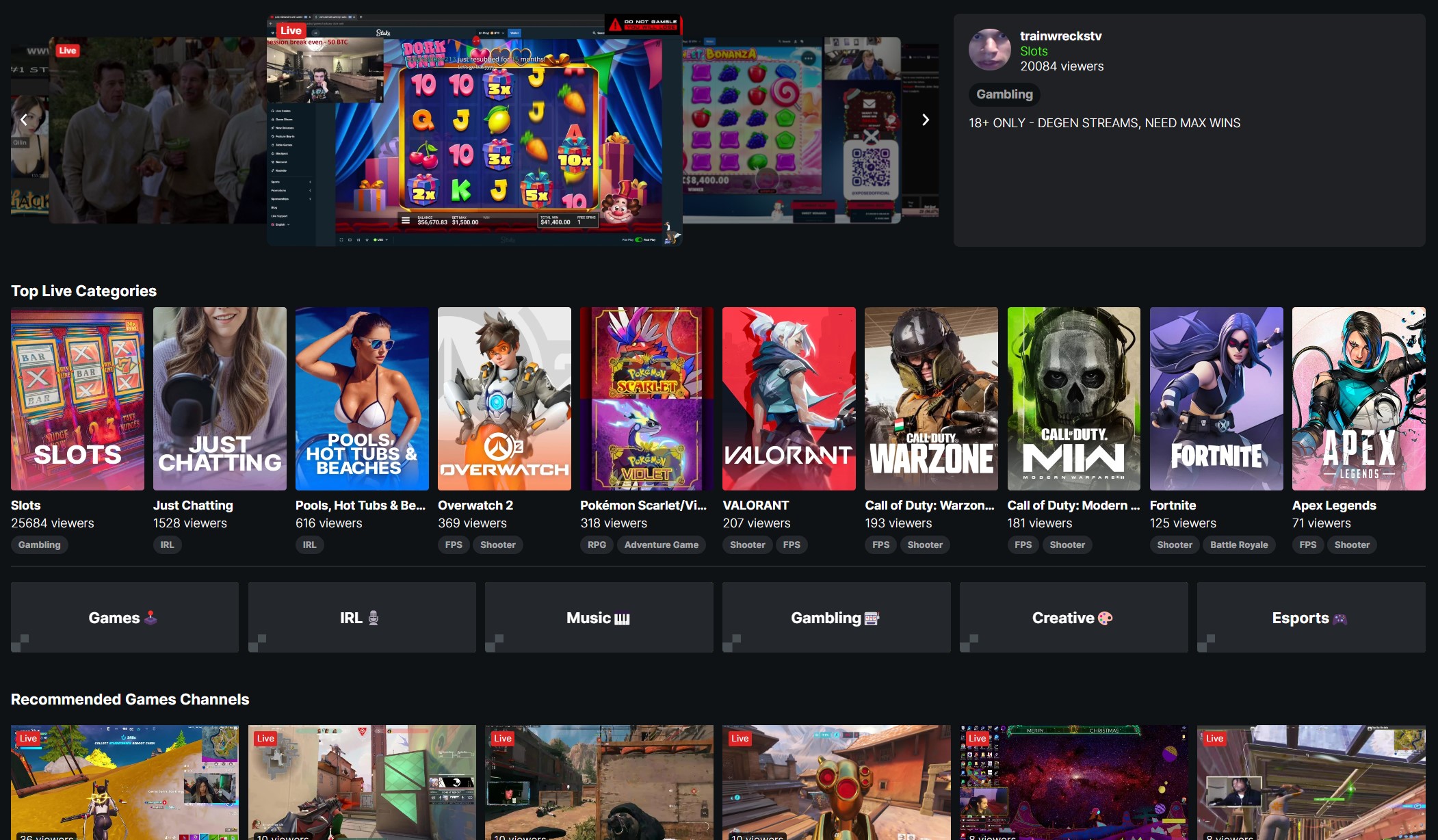Open the third recommended games stream

[x=599, y=783]
